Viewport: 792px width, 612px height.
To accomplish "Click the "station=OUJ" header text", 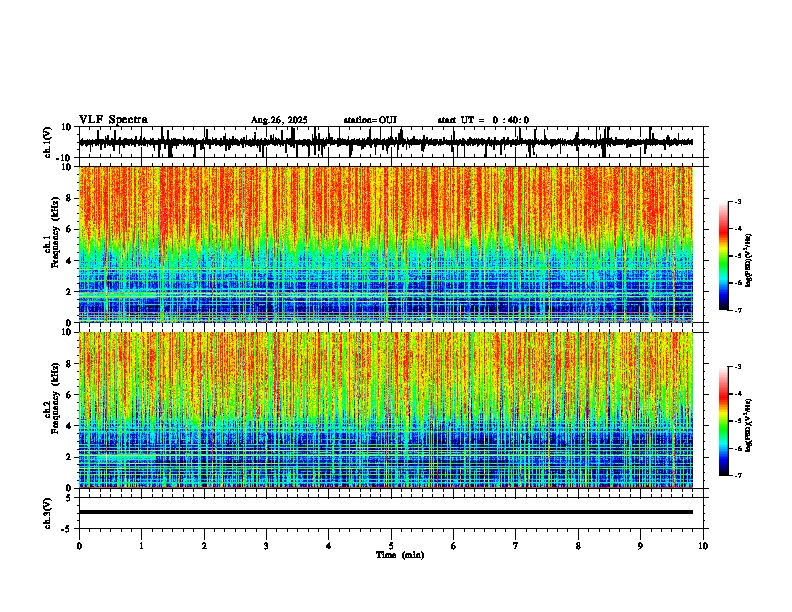I will point(370,120).
